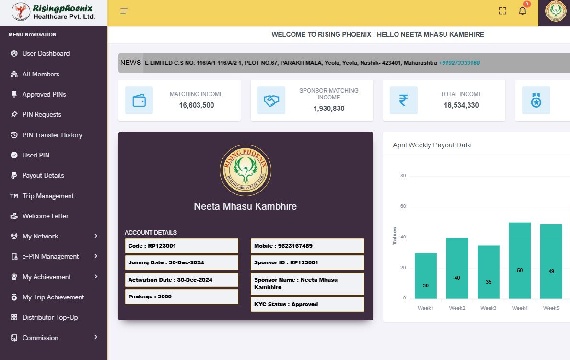This screenshot has width=570, height=360.
Task: Open Used PIN menu item
Action: [36, 155]
